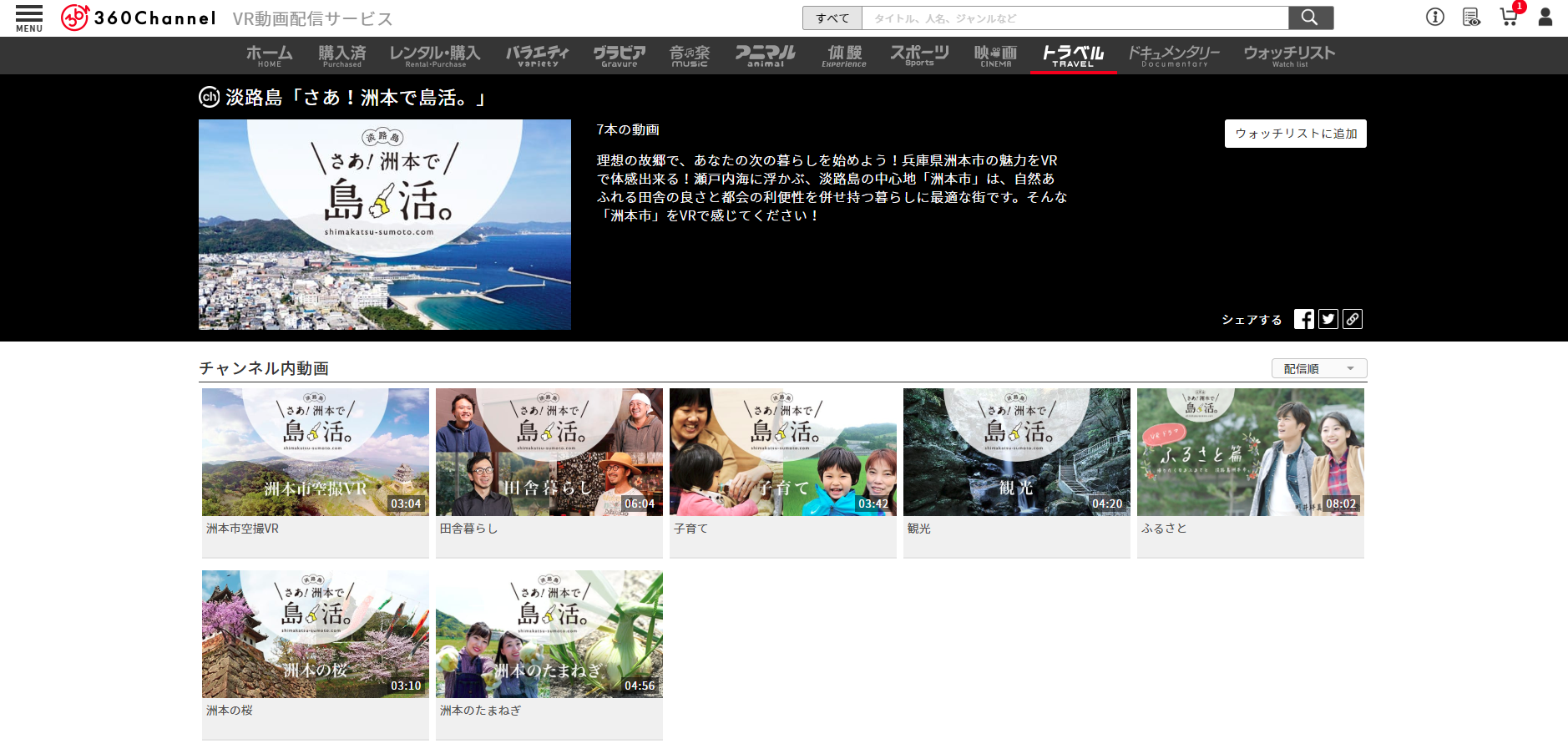Screen dimensions: 1568x749
Task: Click ウォッチリストに追加 button
Action: [x=1295, y=134]
